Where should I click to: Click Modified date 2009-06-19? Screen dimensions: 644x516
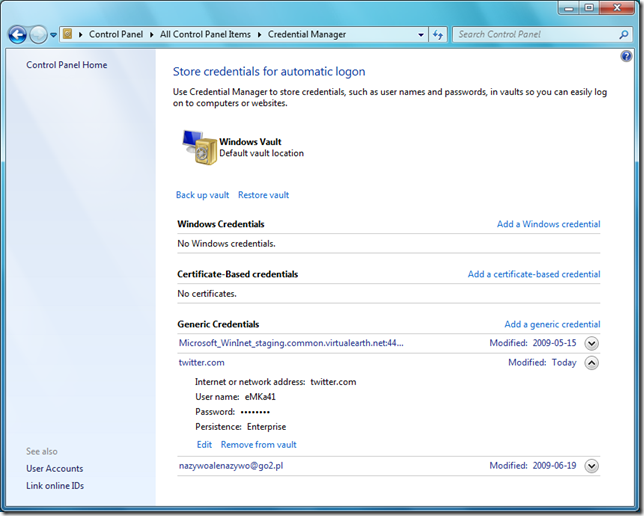(x=554, y=465)
